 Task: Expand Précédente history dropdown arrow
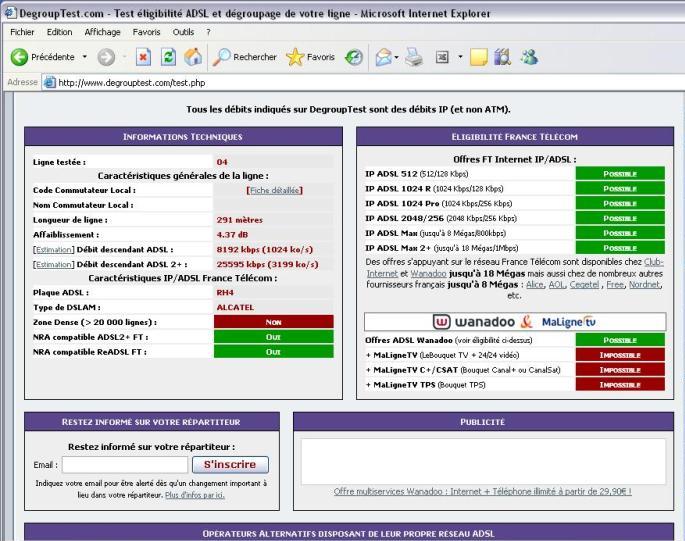(85, 57)
